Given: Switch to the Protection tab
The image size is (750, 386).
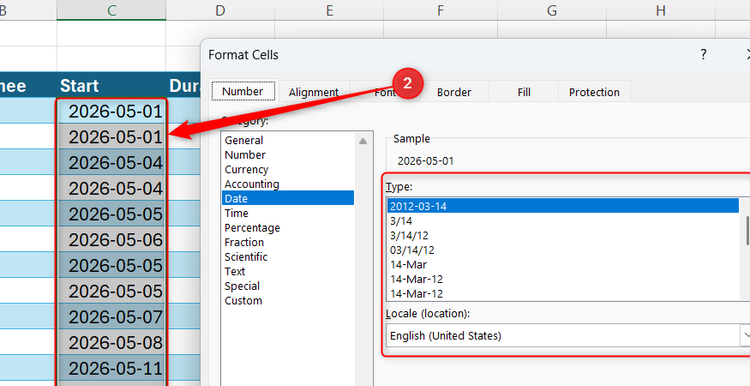Looking at the screenshot, I should 594,92.
